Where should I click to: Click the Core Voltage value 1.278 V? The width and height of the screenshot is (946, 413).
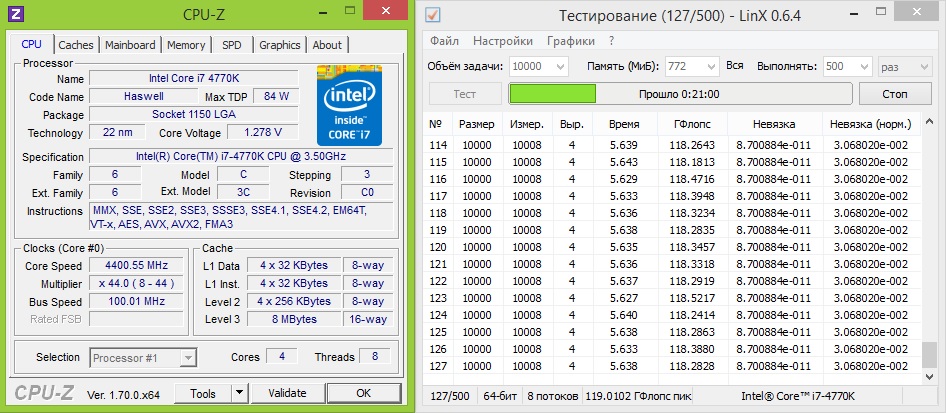click(262, 133)
